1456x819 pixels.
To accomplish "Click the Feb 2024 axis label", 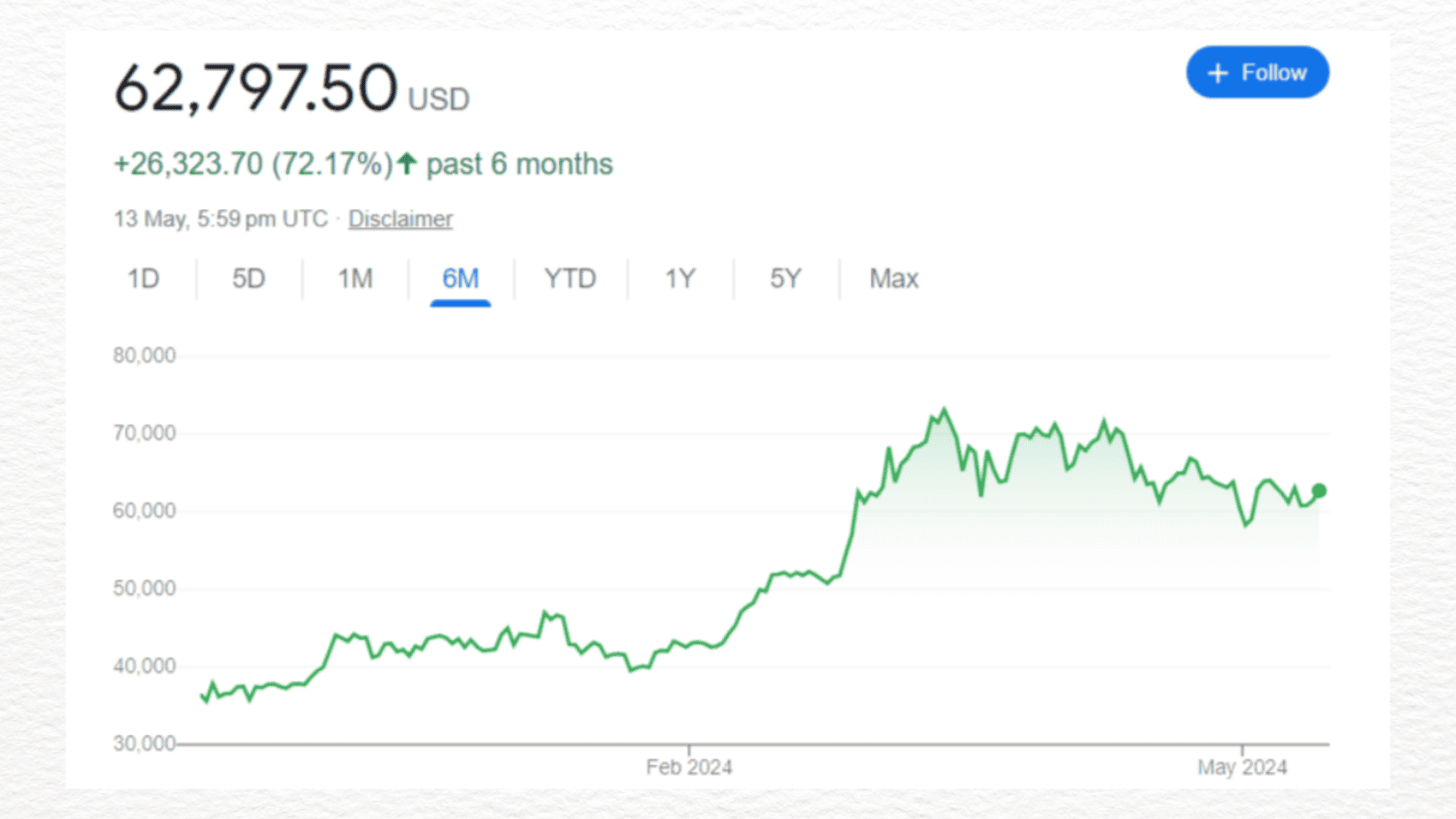I will [x=689, y=768].
